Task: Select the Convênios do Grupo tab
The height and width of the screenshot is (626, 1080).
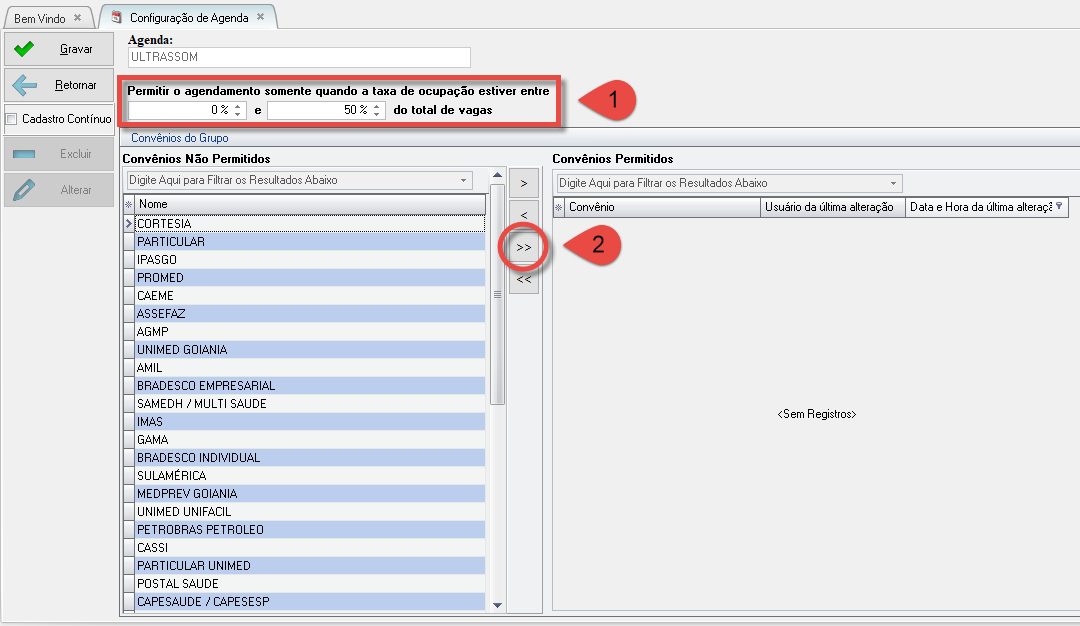Action: tap(180, 138)
